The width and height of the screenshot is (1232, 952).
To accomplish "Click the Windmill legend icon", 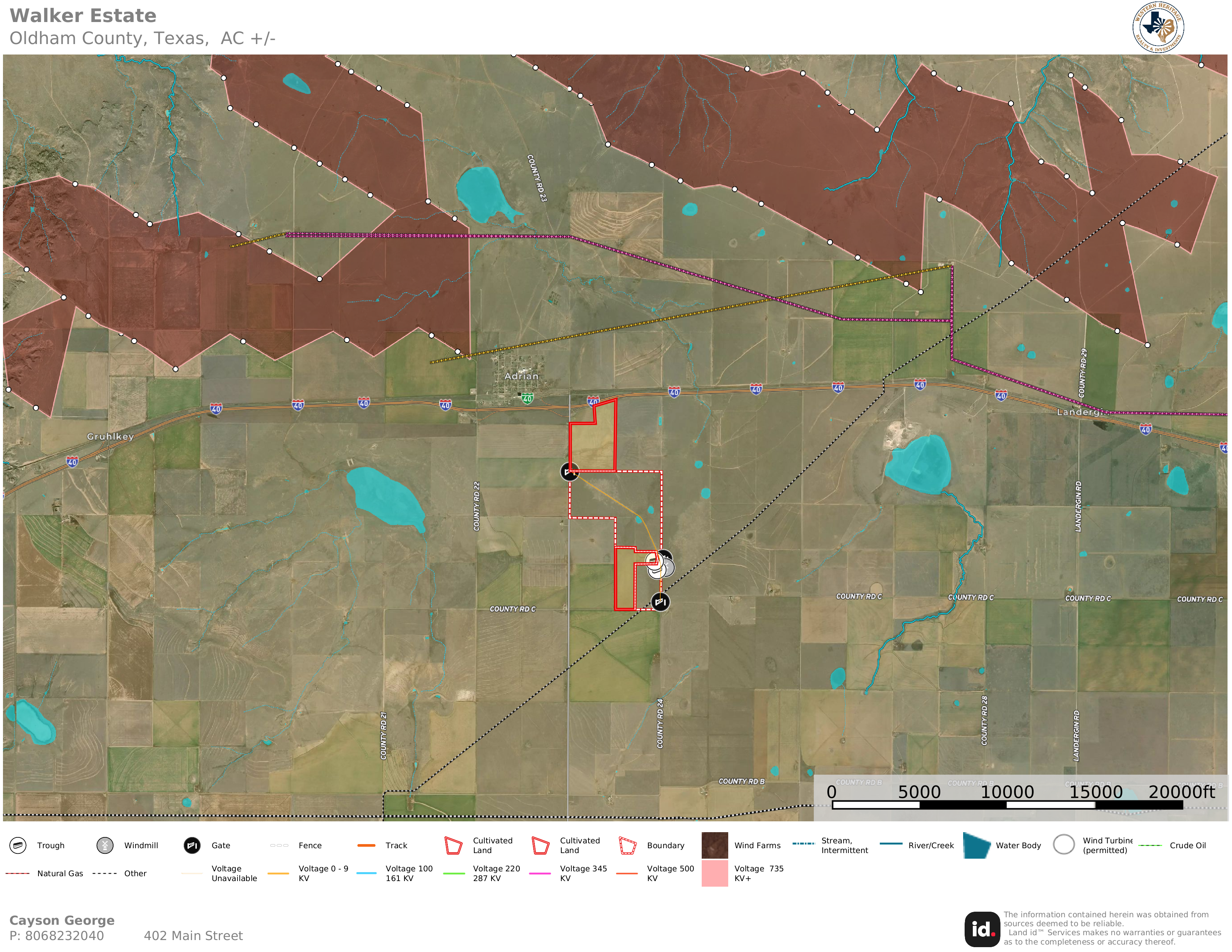I will click(x=105, y=845).
